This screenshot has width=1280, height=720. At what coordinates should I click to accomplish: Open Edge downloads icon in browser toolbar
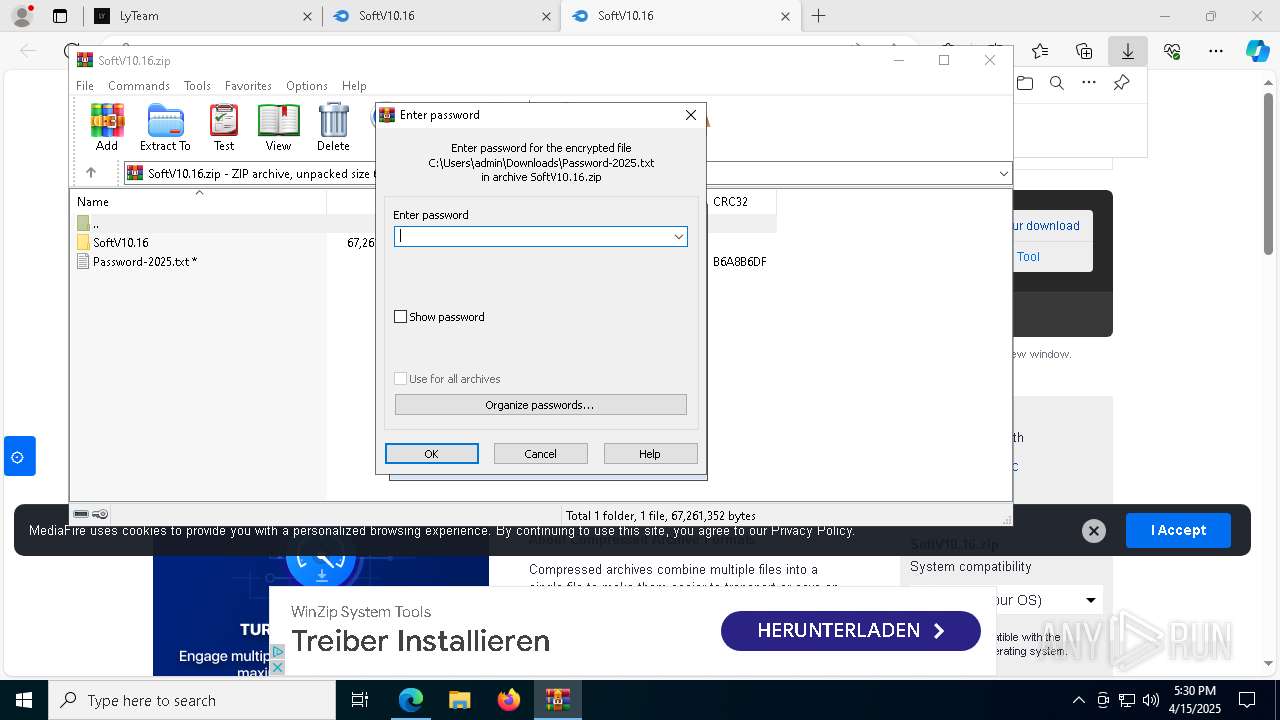point(1127,51)
